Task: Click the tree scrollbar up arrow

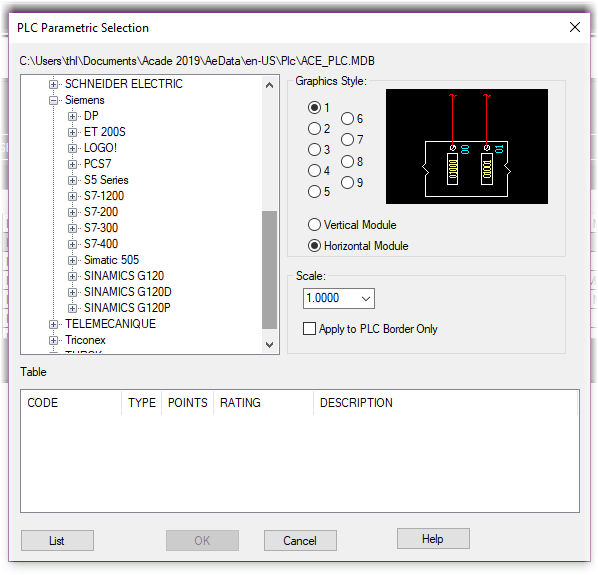Action: [270, 85]
